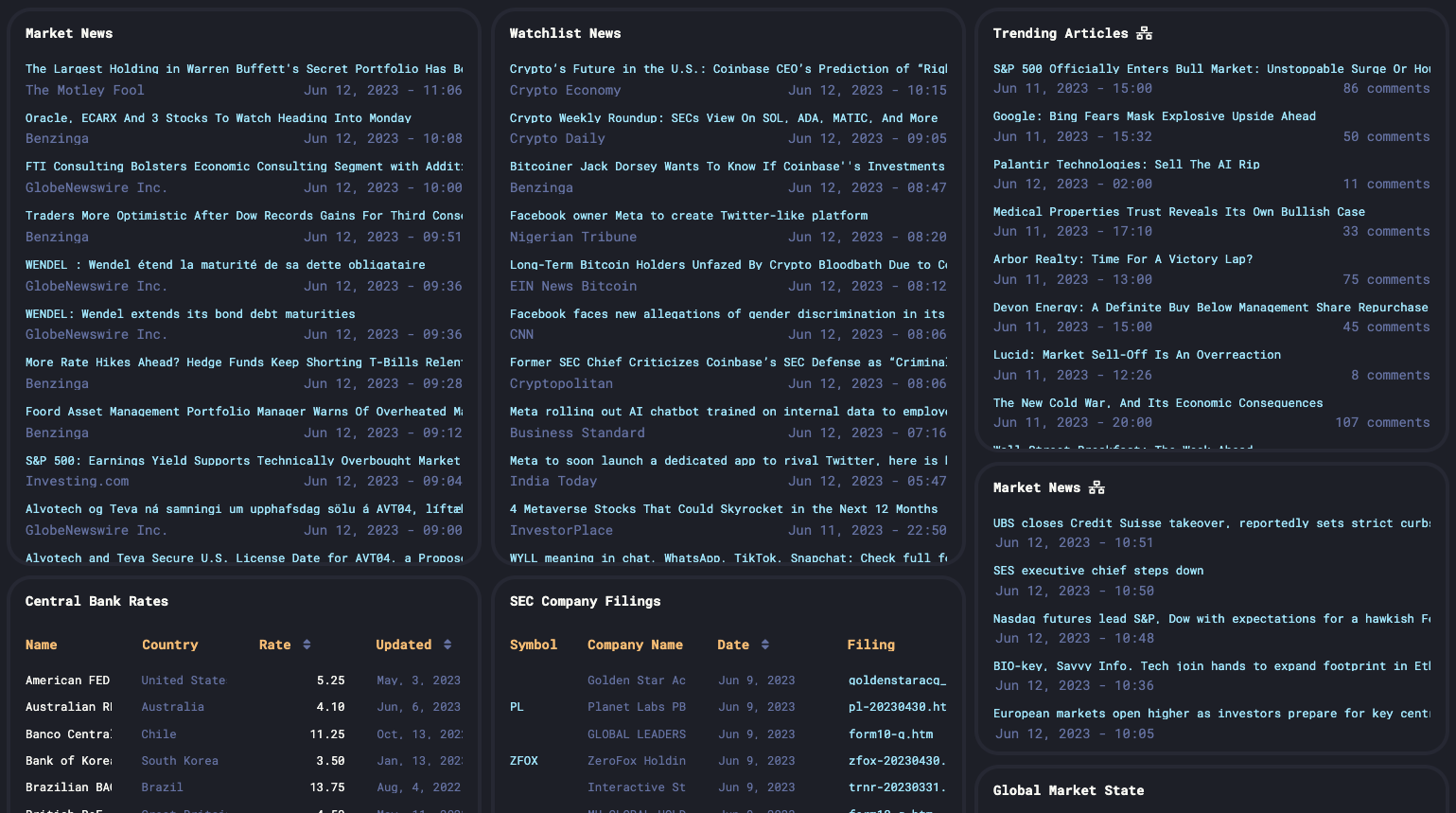Open Meta to soon launch dedicated app article
Image resolution: width=1456 pixels, height=813 pixels.
click(x=728, y=461)
